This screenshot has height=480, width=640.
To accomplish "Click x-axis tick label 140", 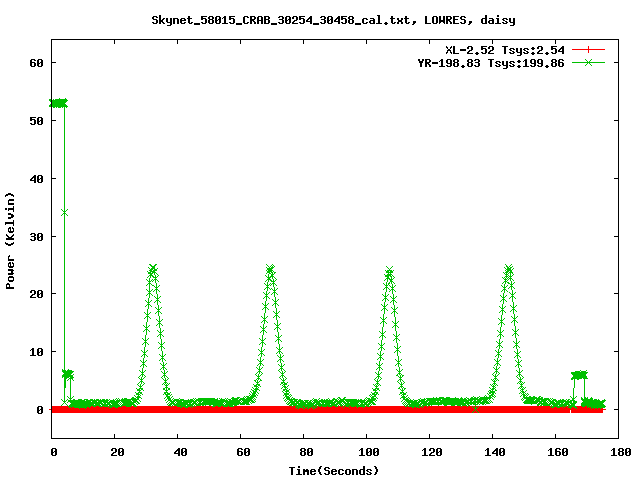I will 495,452.
